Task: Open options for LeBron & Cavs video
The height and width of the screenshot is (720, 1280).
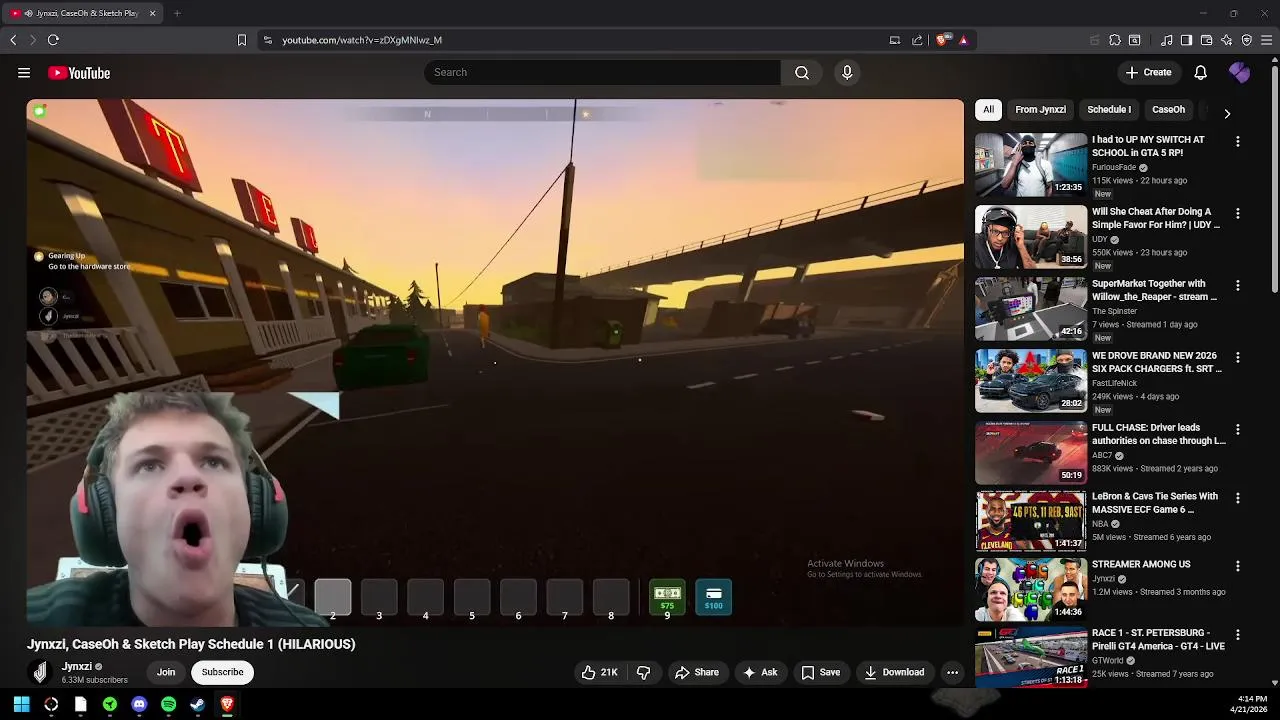Action: click(1238, 498)
